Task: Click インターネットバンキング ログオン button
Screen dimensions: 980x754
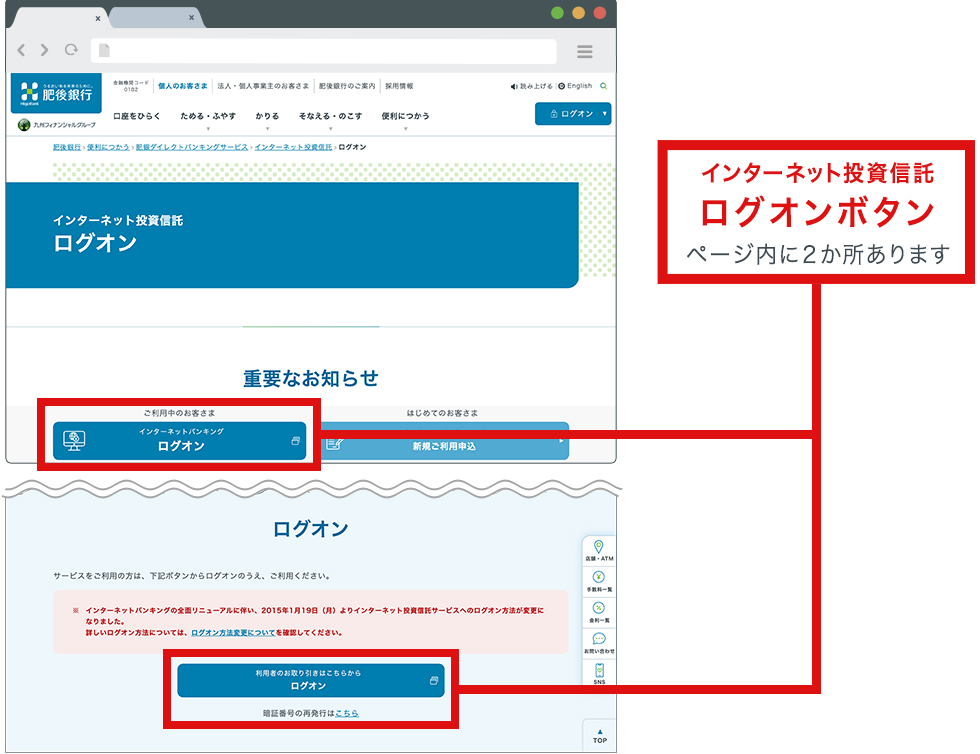Action: point(179,441)
